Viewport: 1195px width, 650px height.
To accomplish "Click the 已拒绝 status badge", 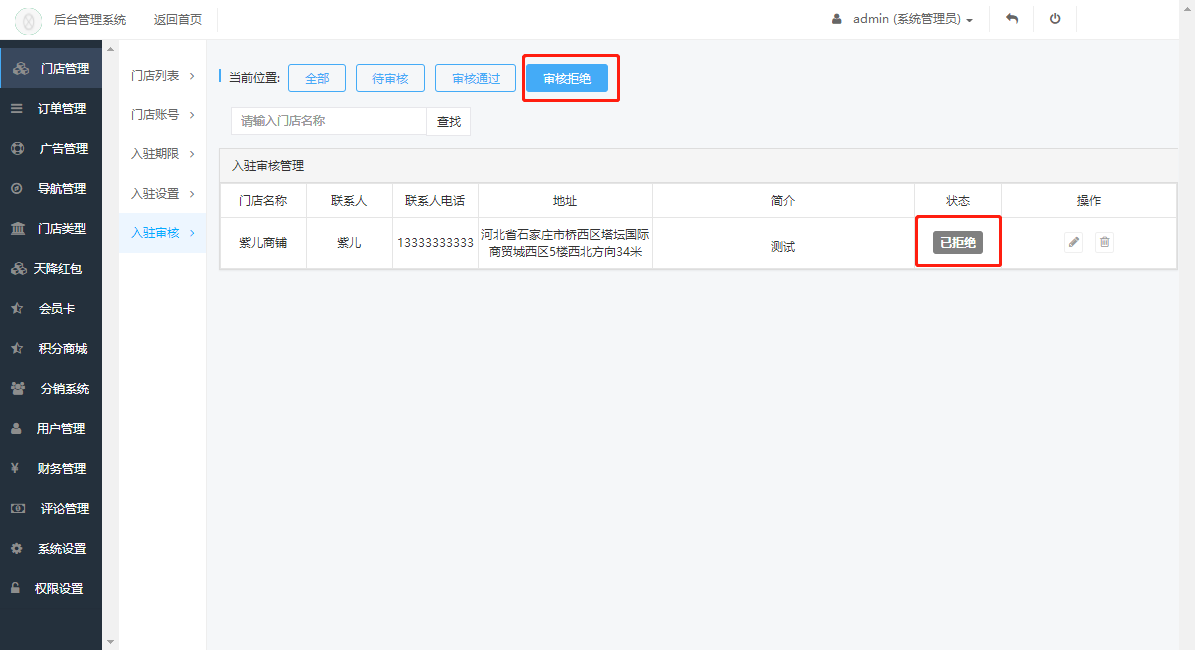I will coord(958,242).
